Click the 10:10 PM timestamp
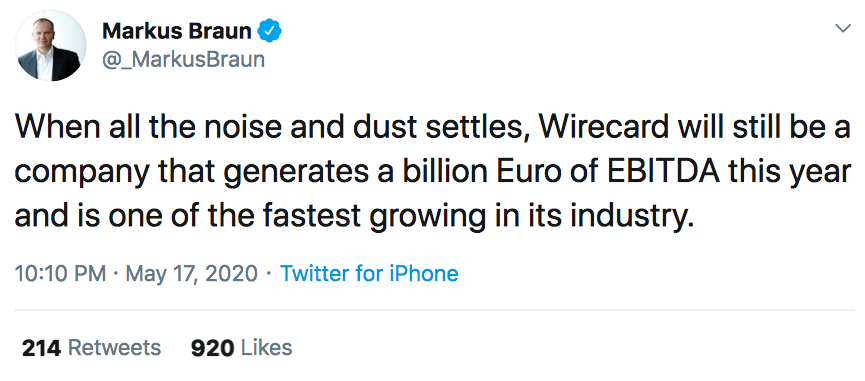Image resolution: width=865 pixels, height=381 pixels. [60, 273]
